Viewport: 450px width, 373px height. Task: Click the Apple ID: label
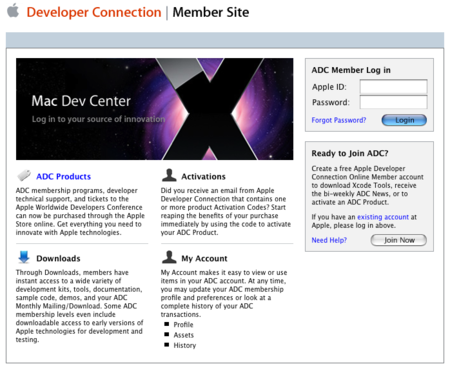tap(329, 87)
